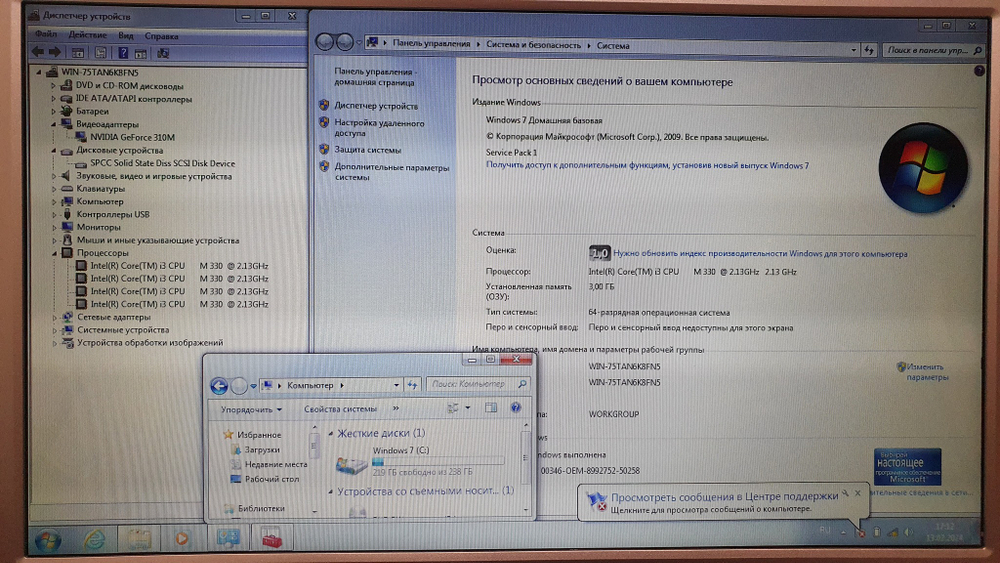Open the Упорядочить dropdown
This screenshot has width=1000, height=563.
click(251, 409)
